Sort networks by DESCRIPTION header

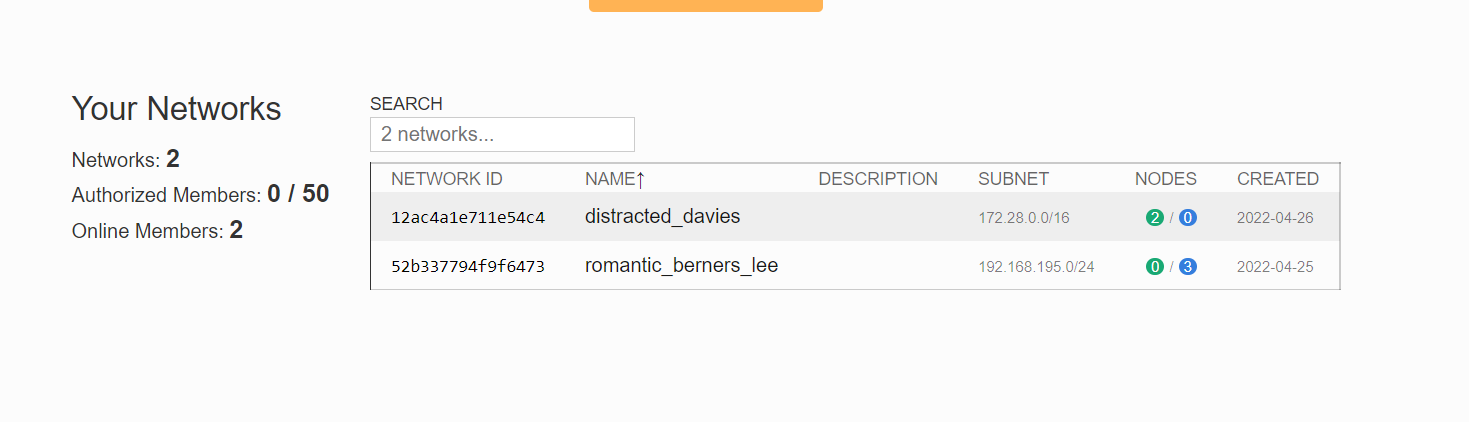pos(878,179)
